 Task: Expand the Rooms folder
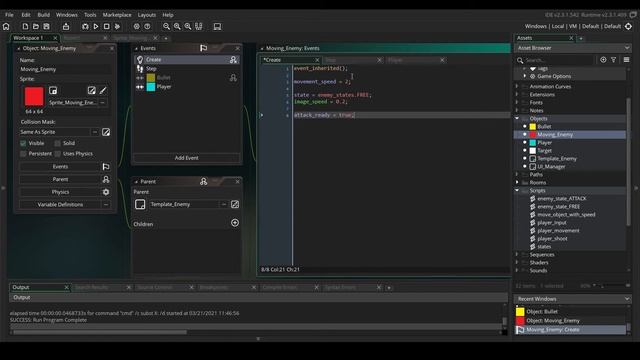coord(517,182)
